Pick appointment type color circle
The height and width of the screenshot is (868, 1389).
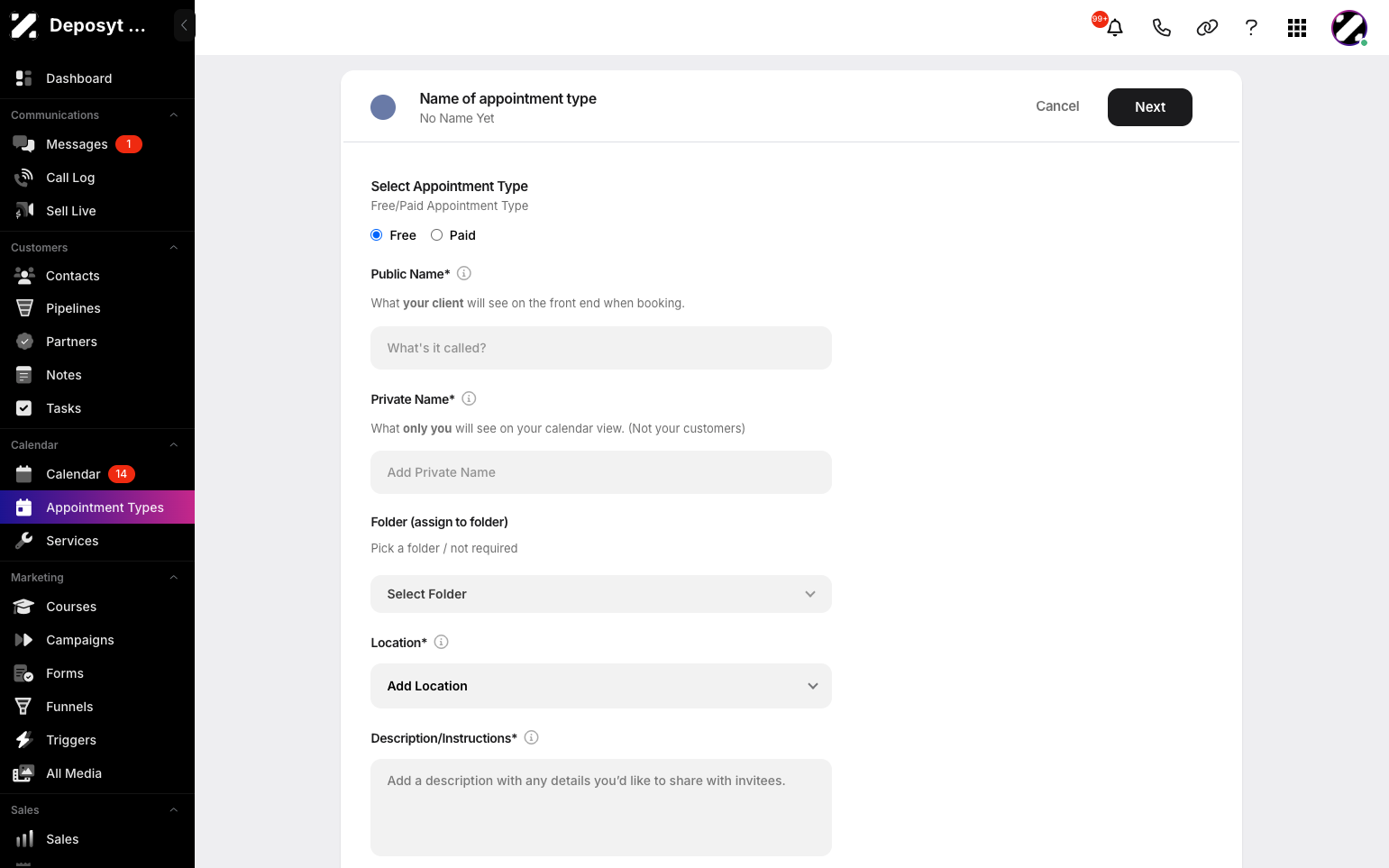coord(383,107)
